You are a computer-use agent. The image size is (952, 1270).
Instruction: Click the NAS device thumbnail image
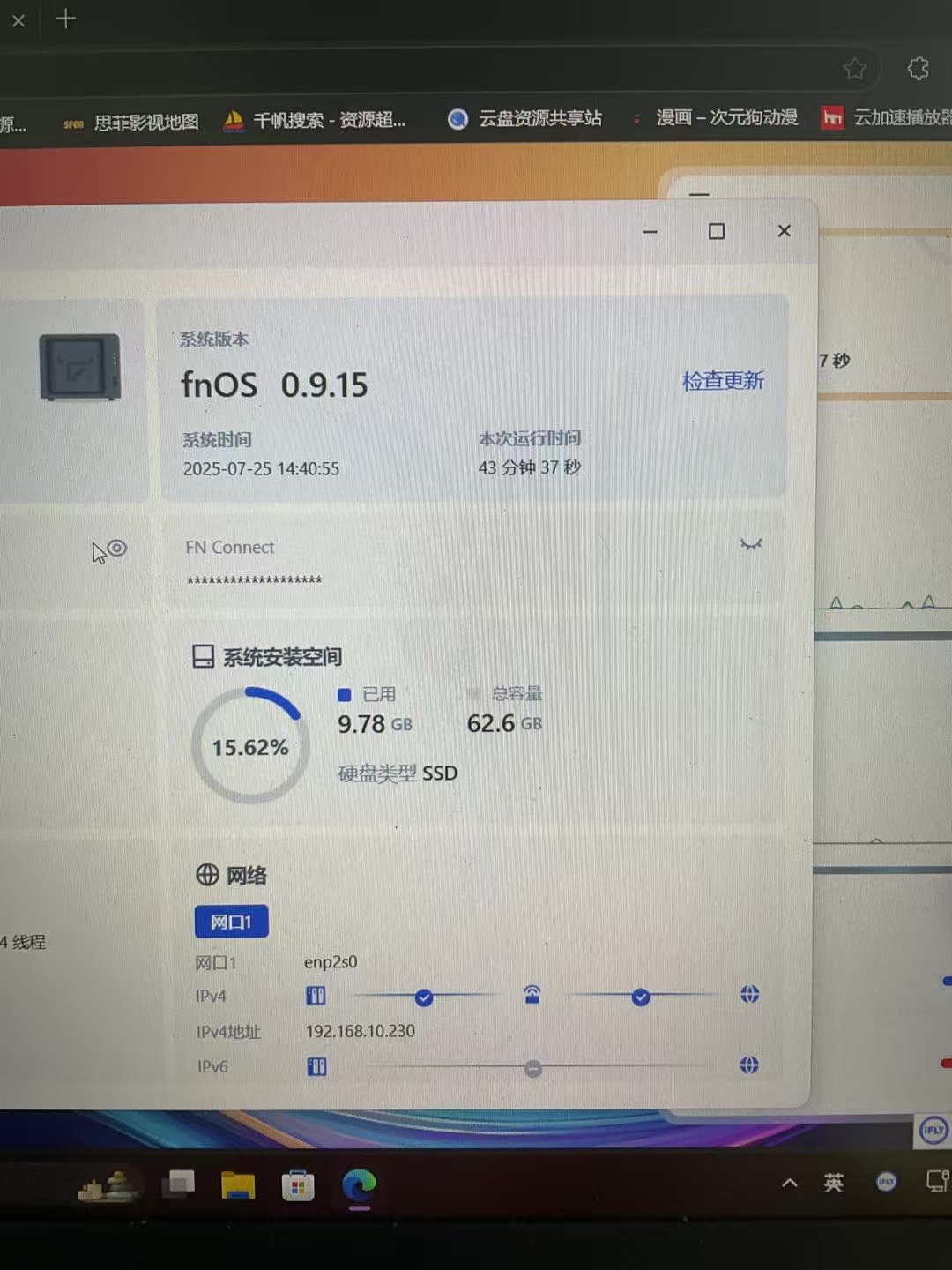[79, 367]
